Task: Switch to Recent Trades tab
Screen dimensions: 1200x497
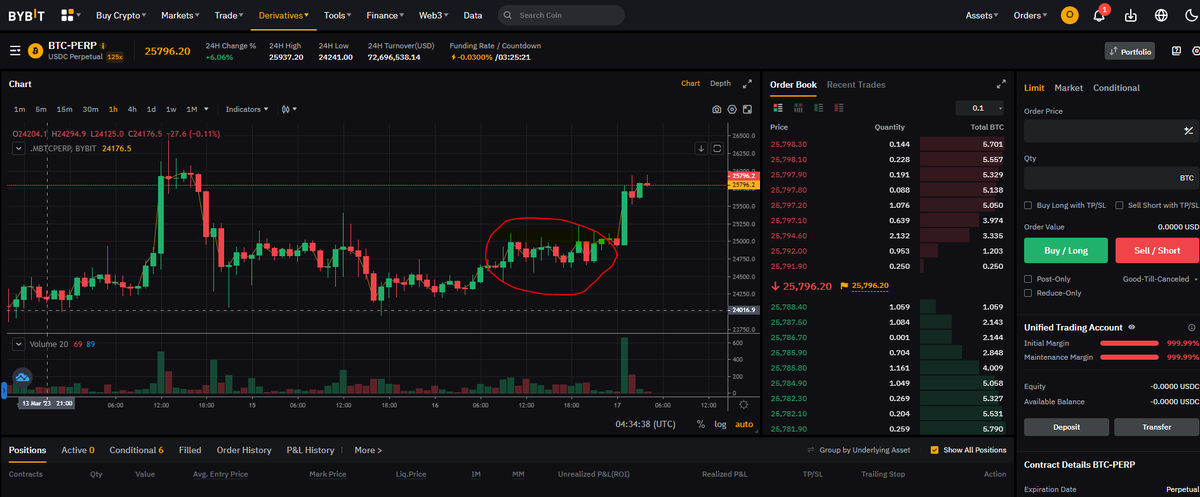Action: (856, 85)
